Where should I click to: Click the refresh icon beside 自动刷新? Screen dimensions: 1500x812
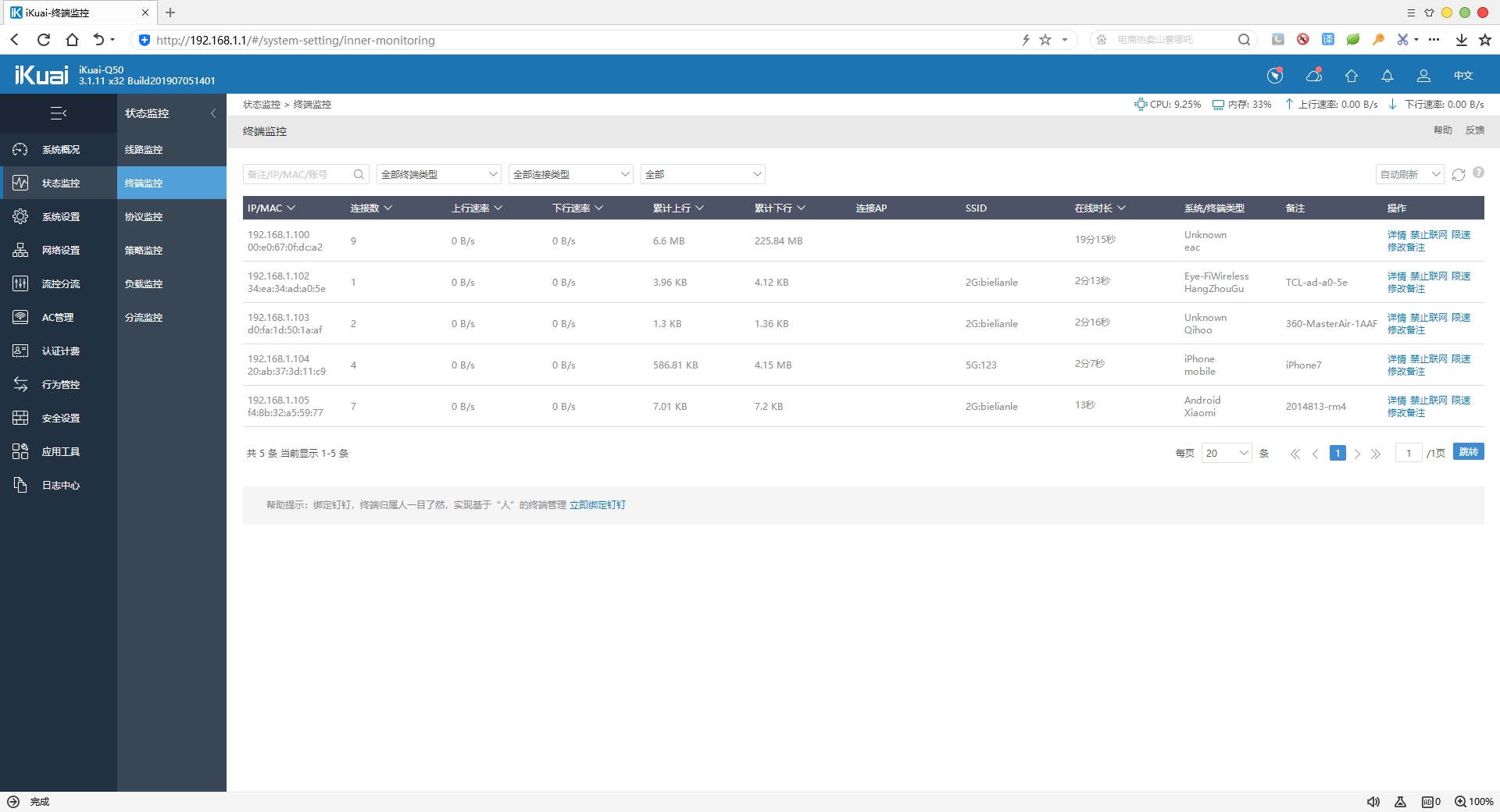click(x=1459, y=174)
